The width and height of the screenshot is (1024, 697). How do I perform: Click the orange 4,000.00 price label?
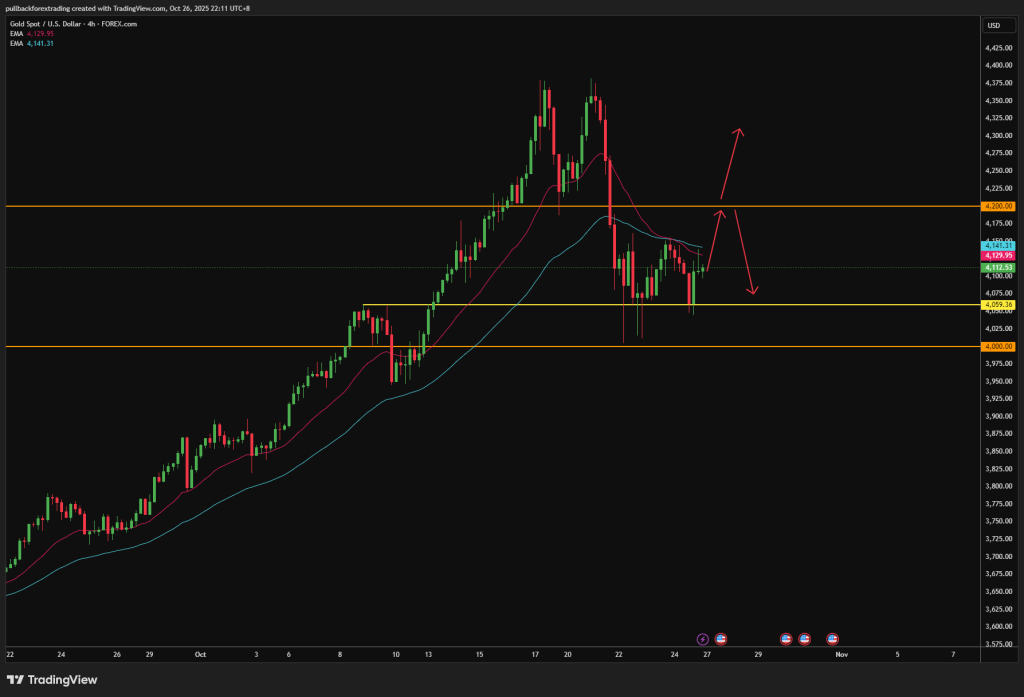[x=998, y=346]
